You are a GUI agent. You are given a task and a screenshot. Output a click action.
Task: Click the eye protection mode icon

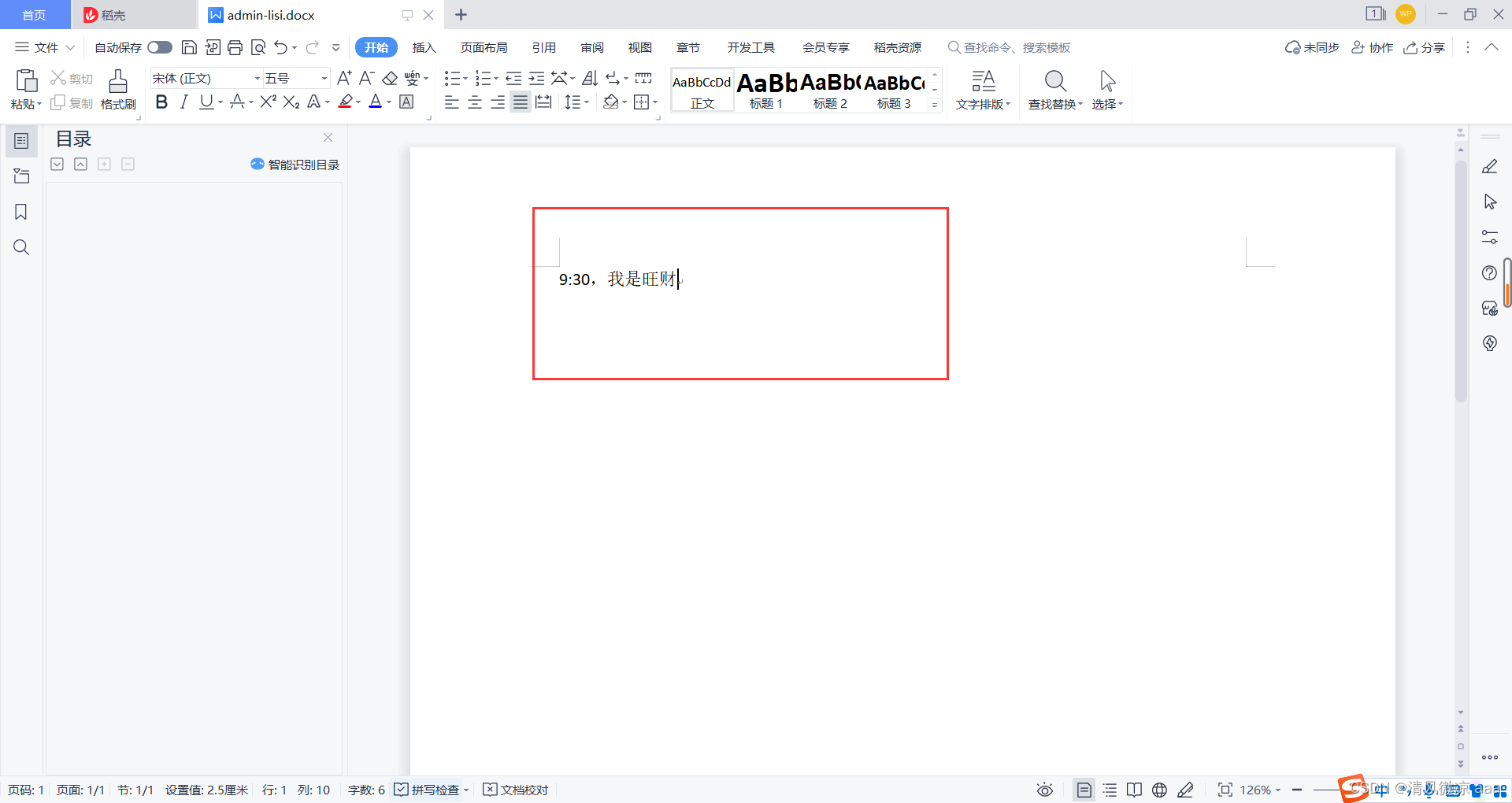coord(1044,790)
